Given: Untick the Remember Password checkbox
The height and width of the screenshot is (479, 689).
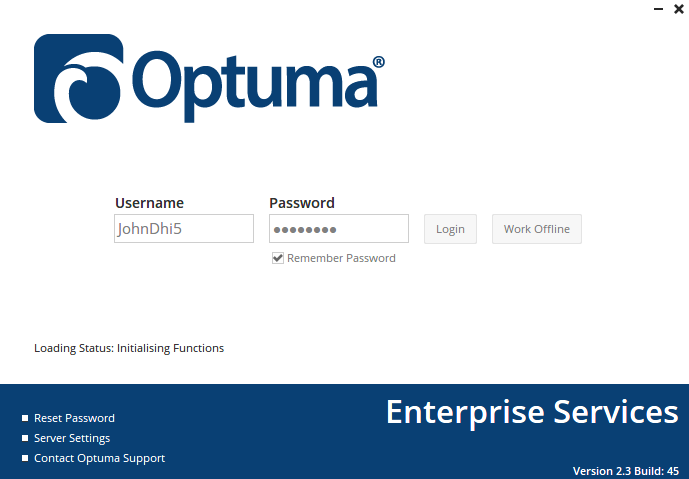Looking at the screenshot, I should 278,258.
